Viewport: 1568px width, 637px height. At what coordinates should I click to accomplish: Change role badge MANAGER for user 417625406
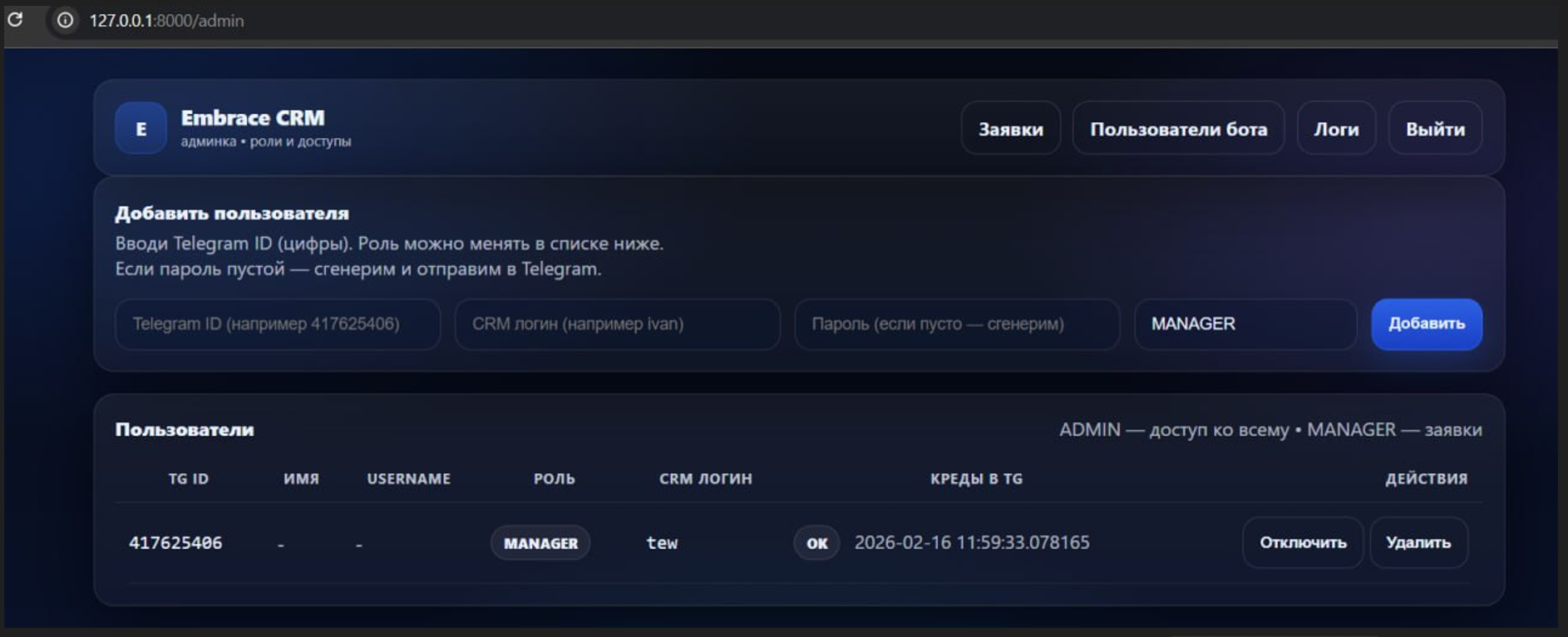(x=540, y=543)
